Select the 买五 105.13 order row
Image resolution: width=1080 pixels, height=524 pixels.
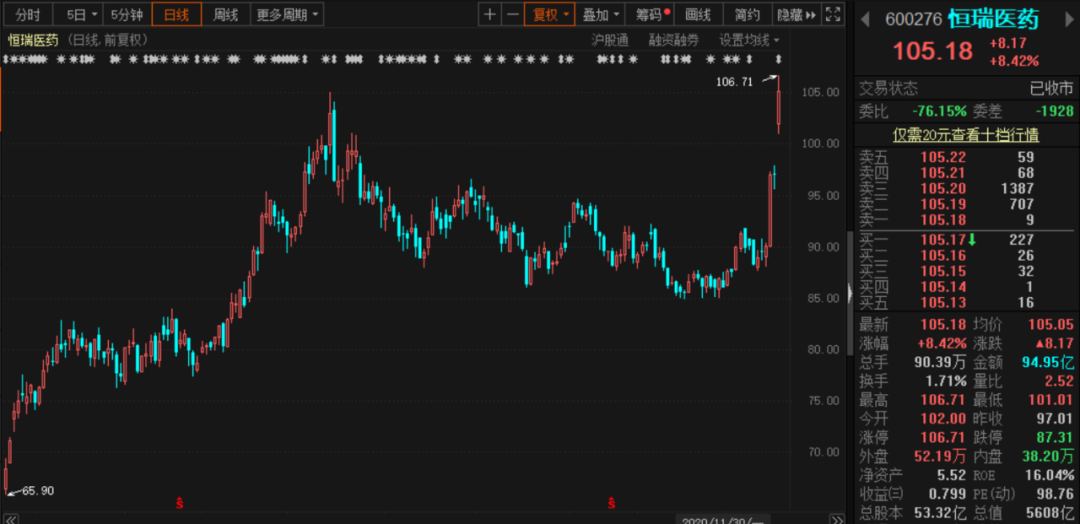click(966, 303)
